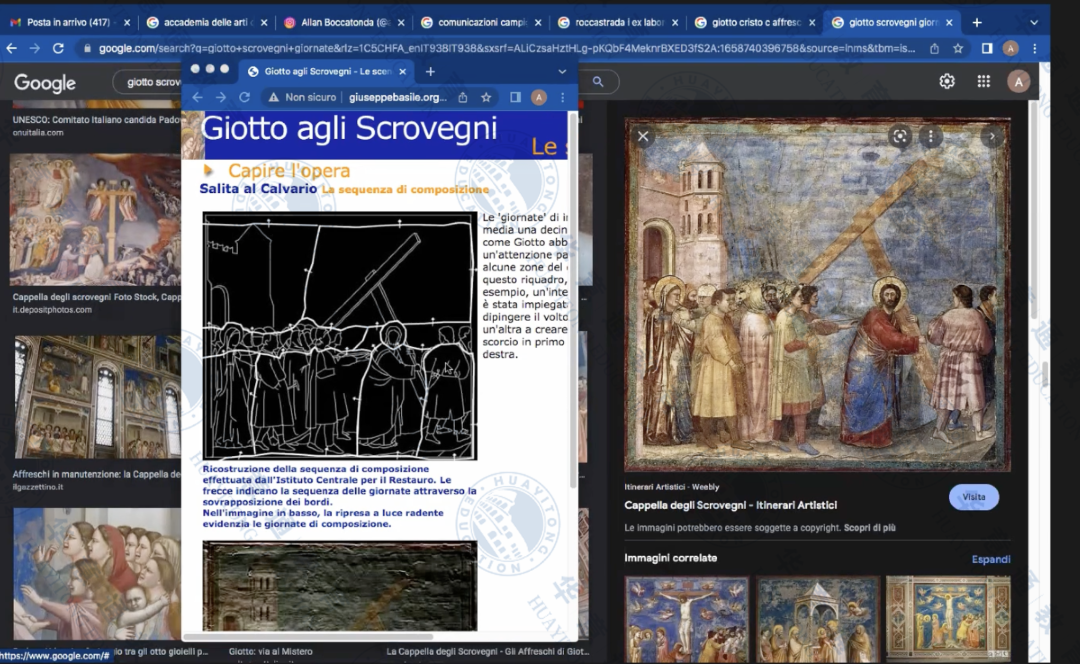Go forward in the main Chrome window

[x=34, y=48]
